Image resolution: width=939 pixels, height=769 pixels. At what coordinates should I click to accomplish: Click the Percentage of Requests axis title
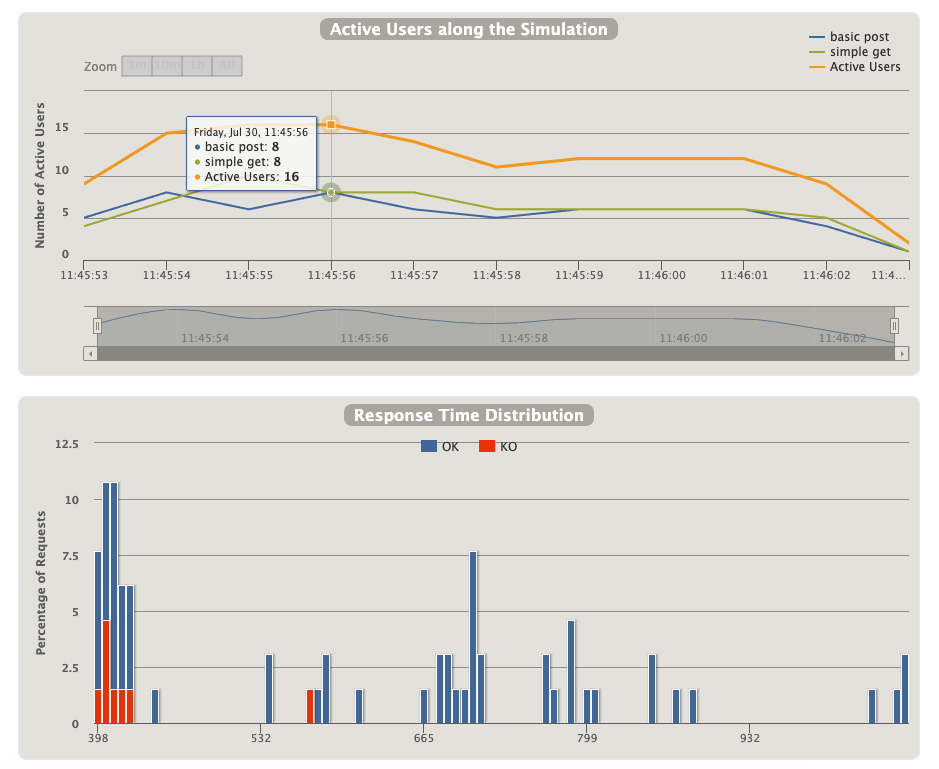tap(41, 583)
